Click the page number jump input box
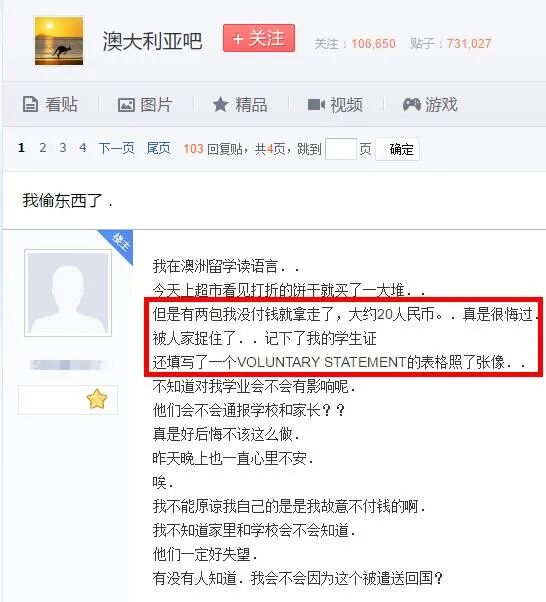The height and width of the screenshot is (602, 546). click(341, 149)
